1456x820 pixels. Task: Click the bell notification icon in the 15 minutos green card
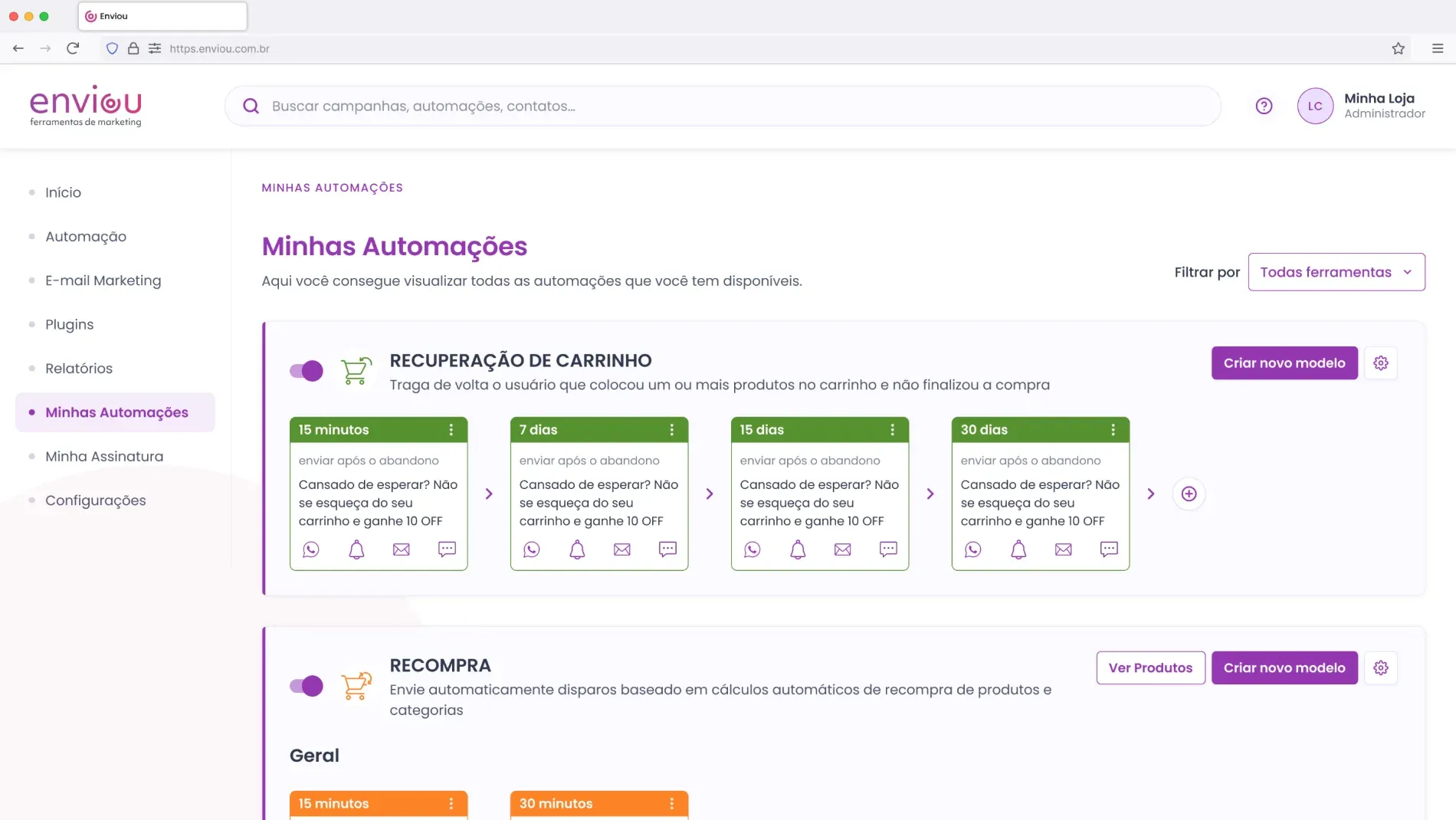pyautogui.click(x=356, y=549)
